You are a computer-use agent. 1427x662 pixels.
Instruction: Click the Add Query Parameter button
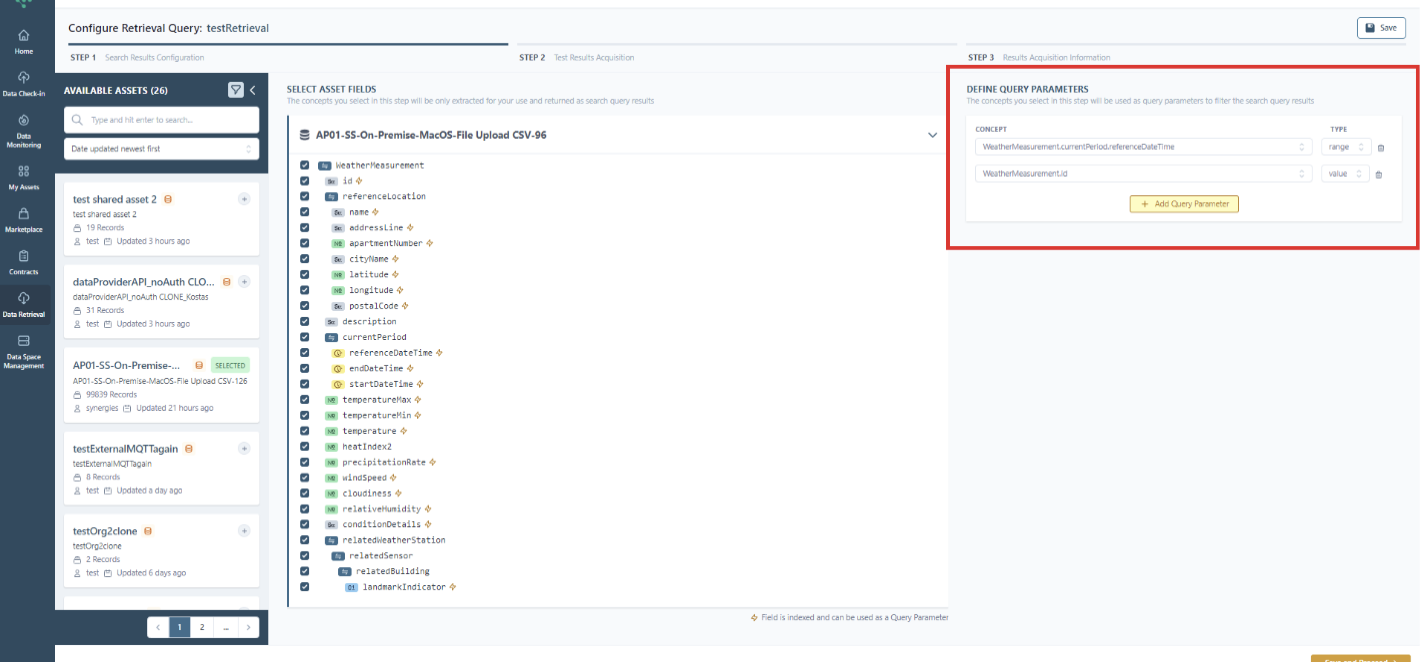point(1184,204)
